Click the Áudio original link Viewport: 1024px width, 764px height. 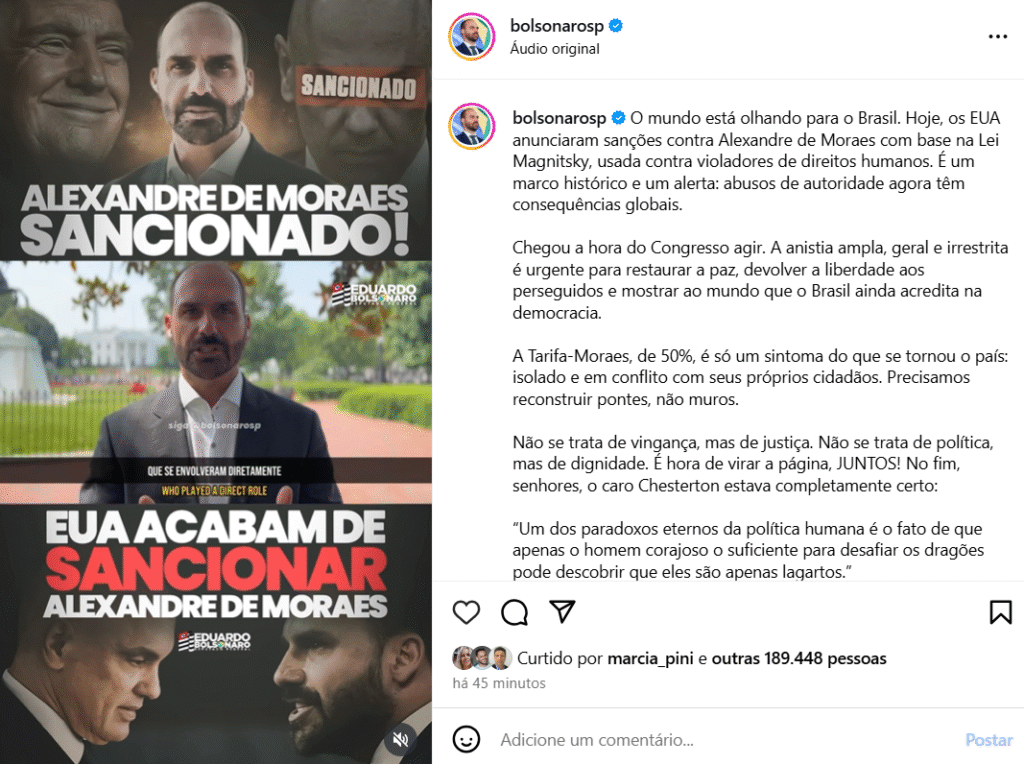tap(554, 49)
